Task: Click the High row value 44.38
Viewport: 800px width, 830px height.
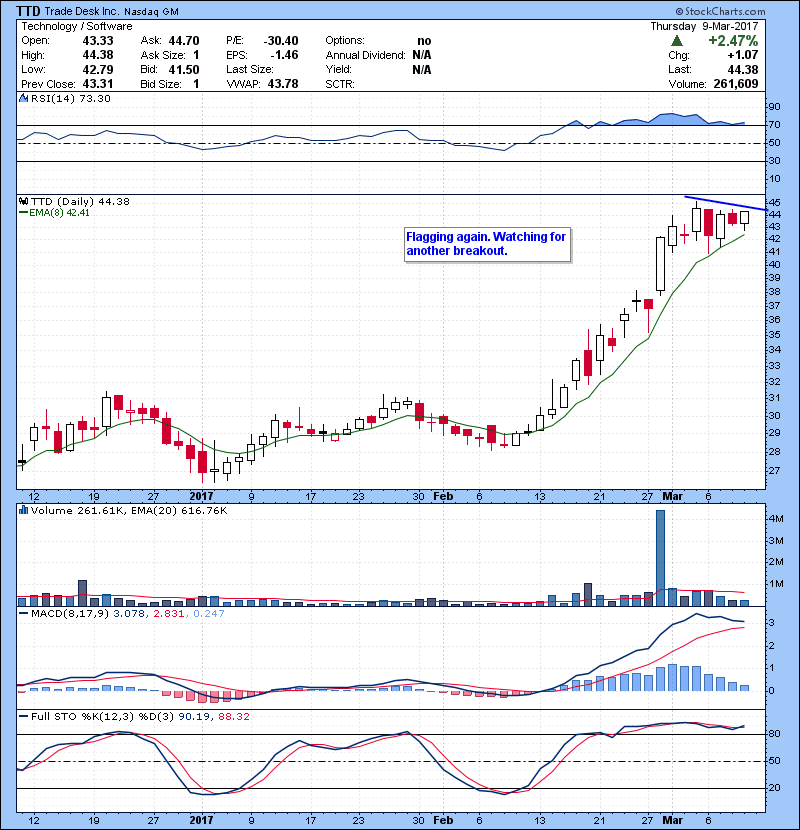Action: pyautogui.click(x=98, y=55)
